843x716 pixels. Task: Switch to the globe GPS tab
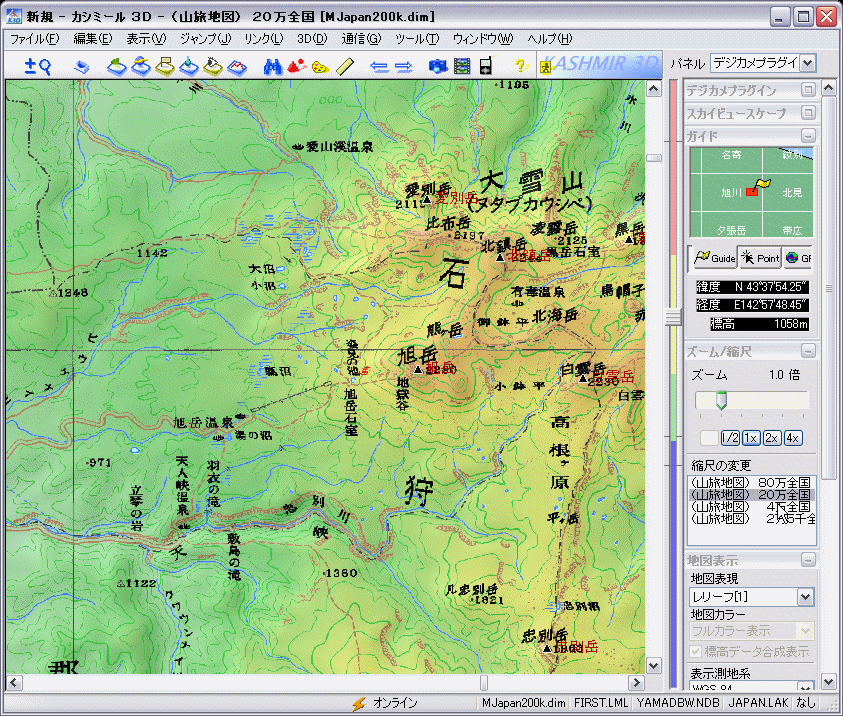coord(798,258)
